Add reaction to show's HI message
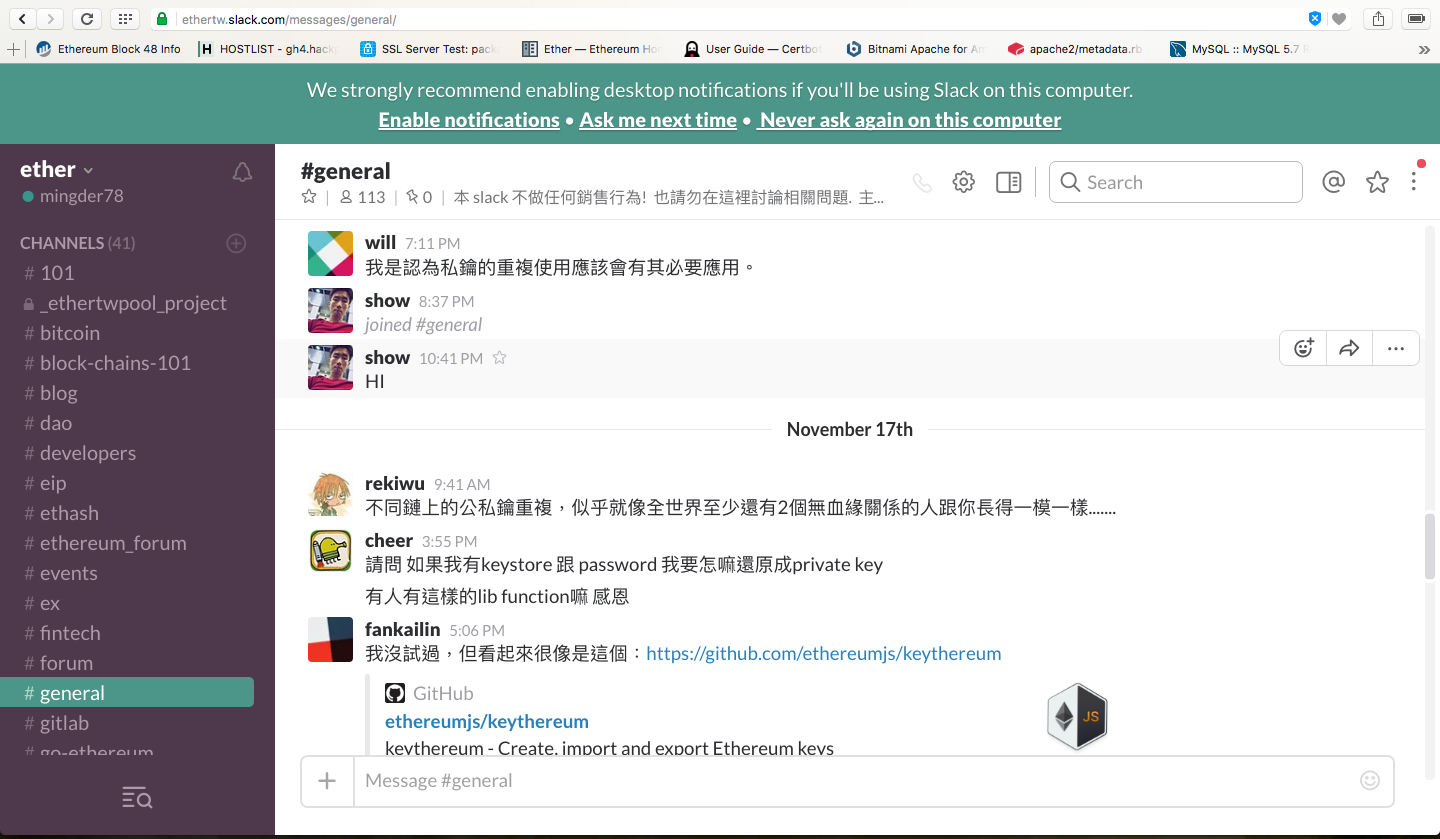 point(1303,348)
